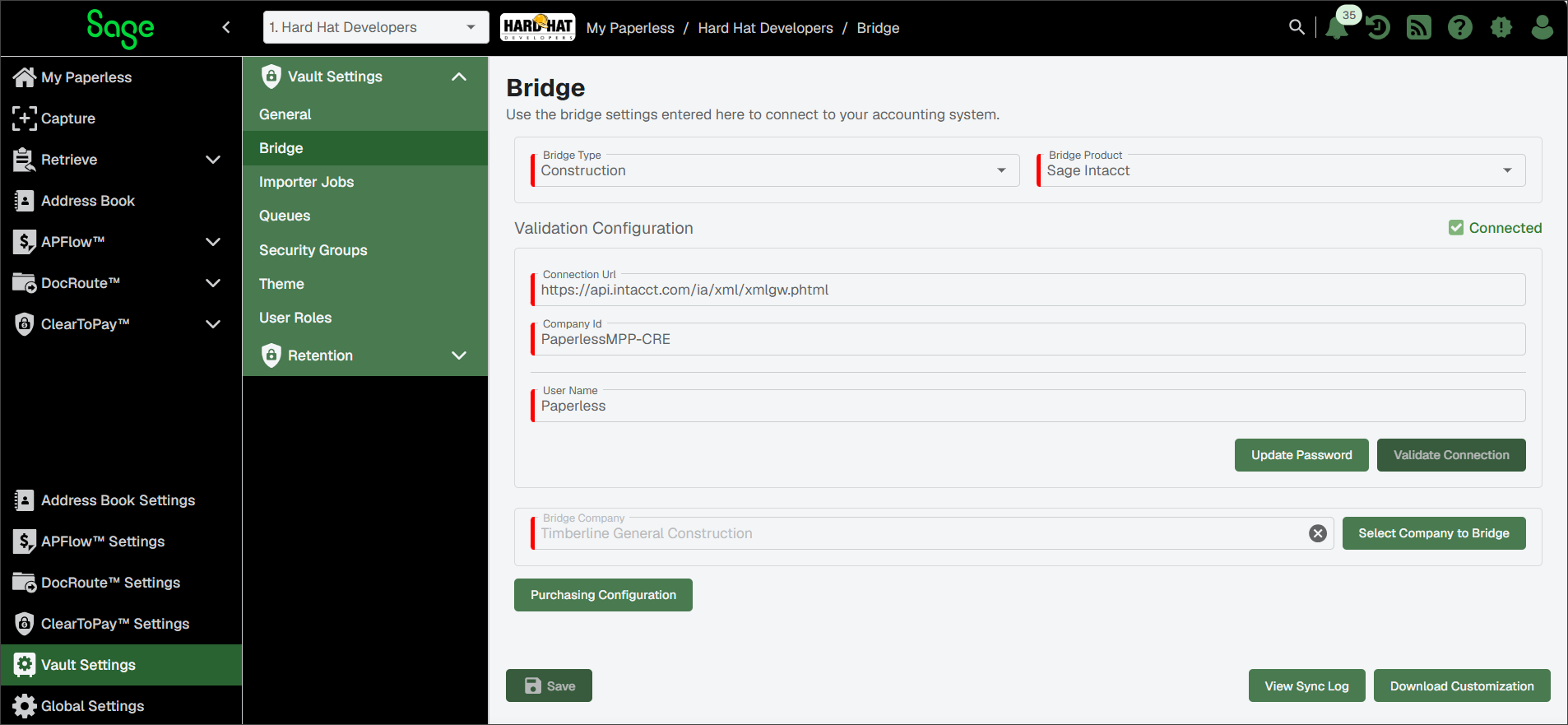Open the Bridge Type dropdown

coord(775,170)
